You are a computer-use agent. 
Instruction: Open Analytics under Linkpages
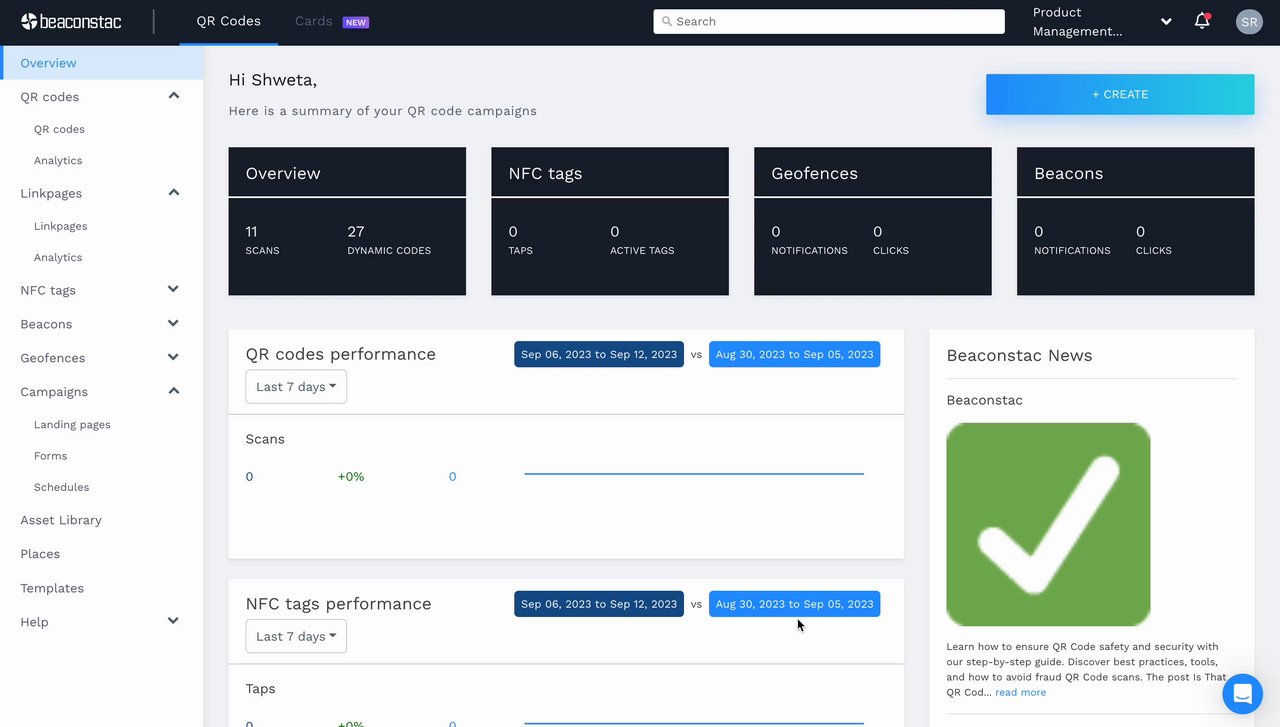tap(58, 257)
